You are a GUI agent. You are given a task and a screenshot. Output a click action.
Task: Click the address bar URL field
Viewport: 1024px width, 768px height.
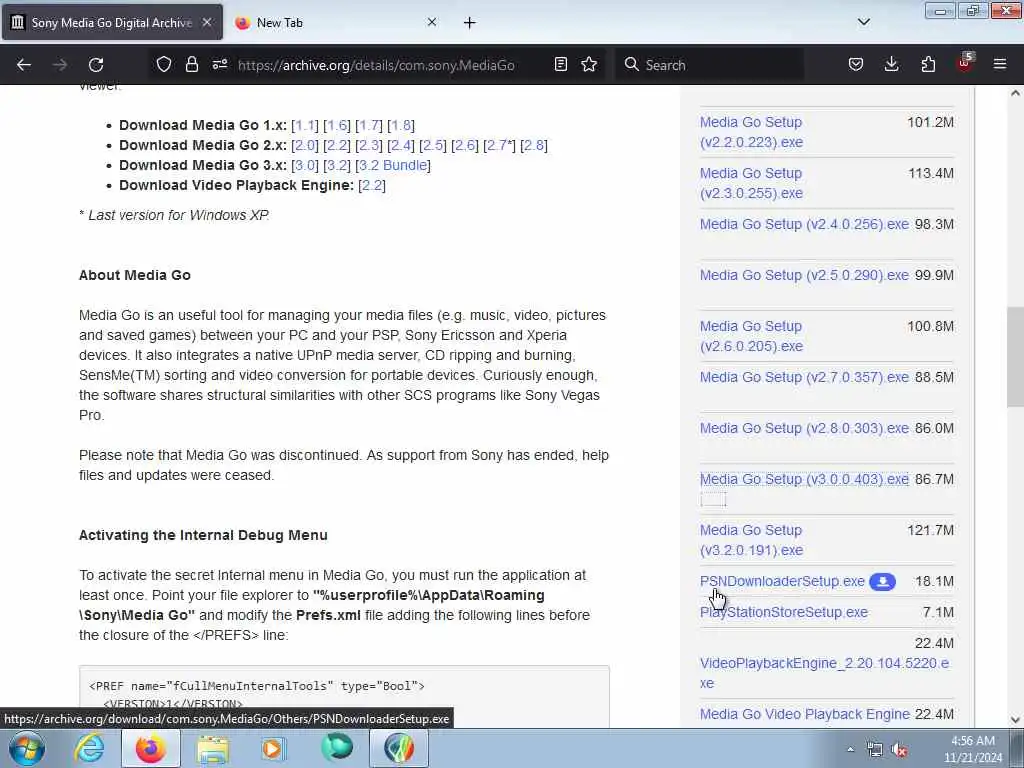click(x=376, y=65)
